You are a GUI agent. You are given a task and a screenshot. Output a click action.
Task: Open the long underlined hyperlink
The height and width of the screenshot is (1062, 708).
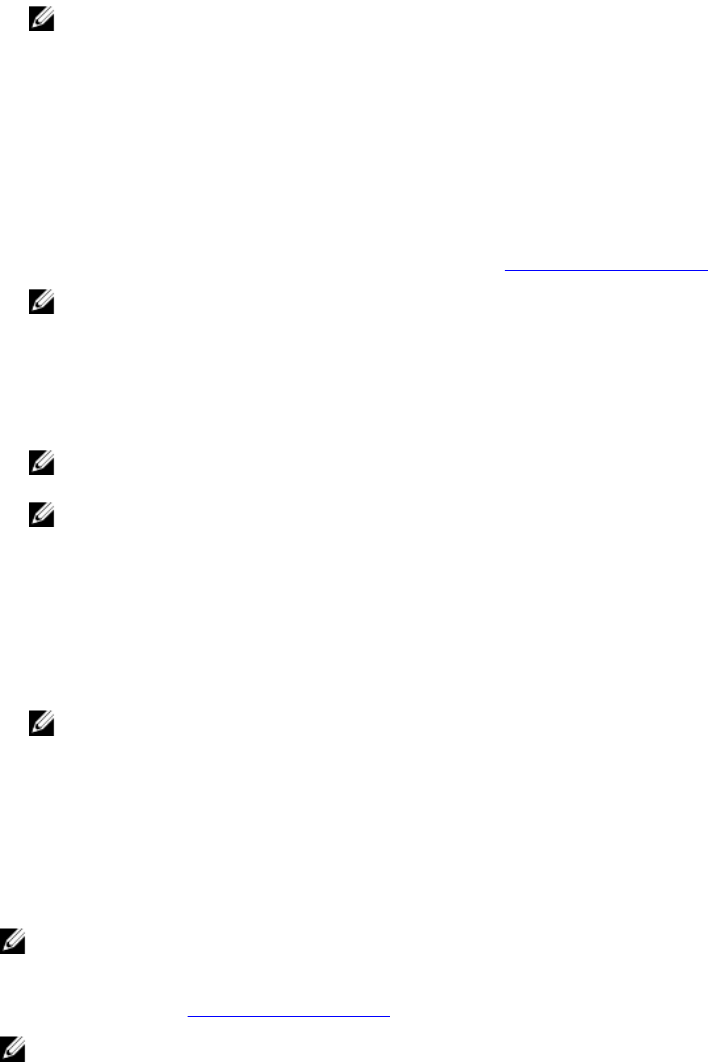[606, 269]
